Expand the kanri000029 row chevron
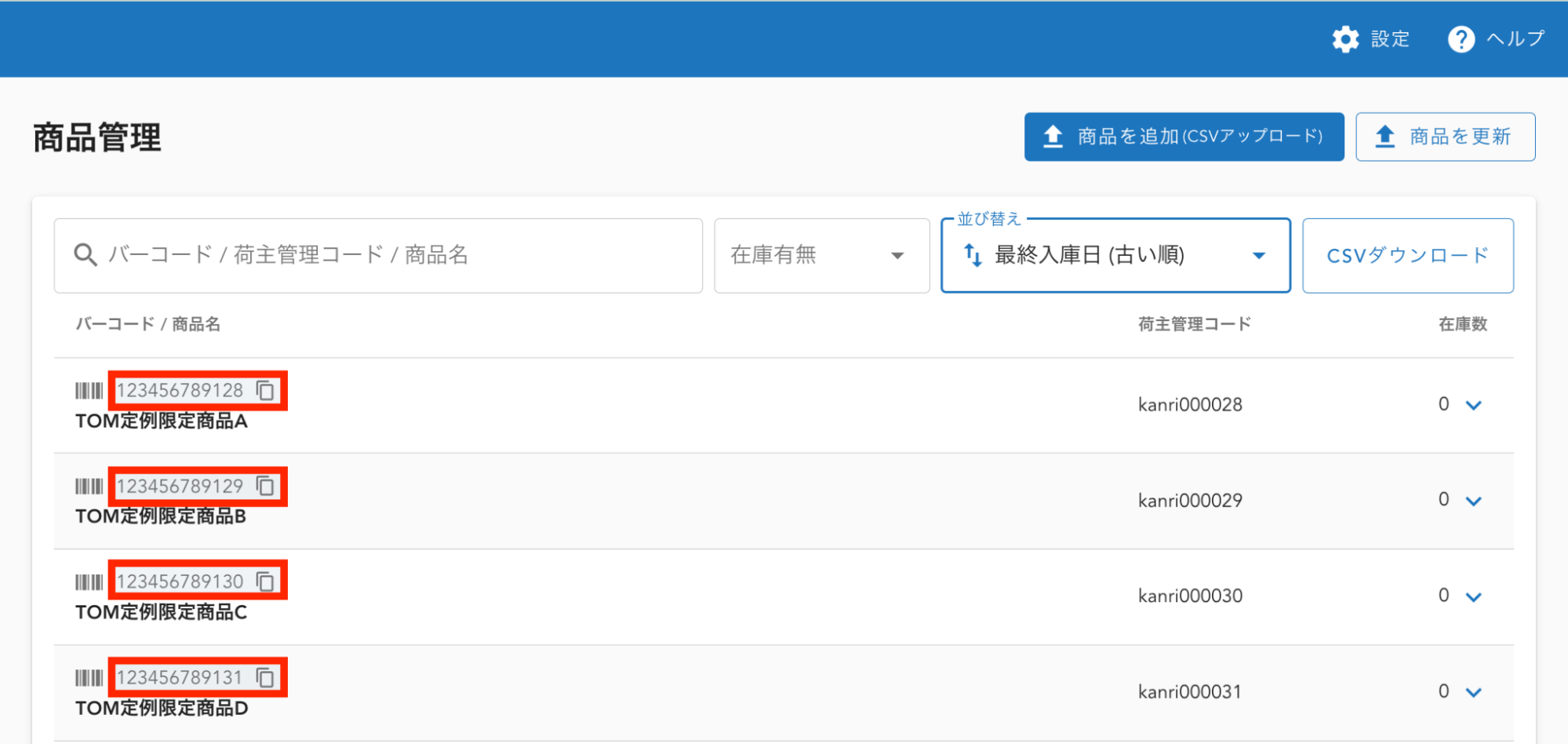The width and height of the screenshot is (1568, 744). tap(1474, 501)
